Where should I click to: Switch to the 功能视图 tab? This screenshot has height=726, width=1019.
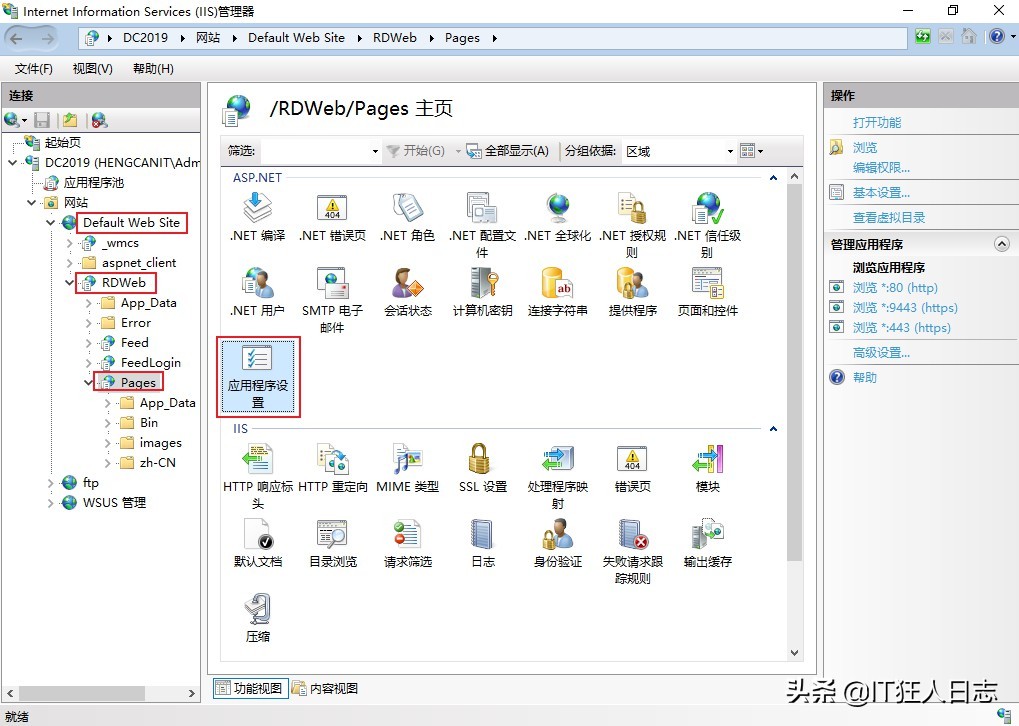(x=251, y=688)
